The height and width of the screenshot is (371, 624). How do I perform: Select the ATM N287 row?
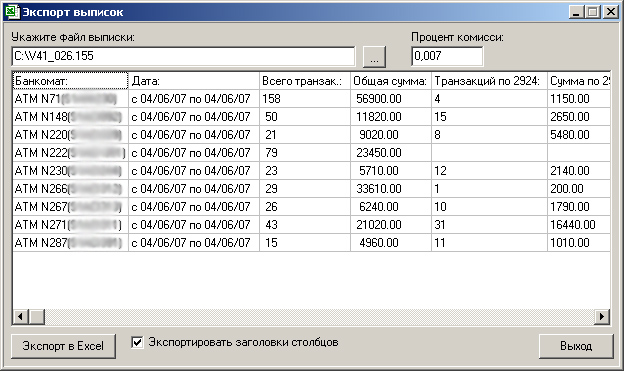(311, 243)
